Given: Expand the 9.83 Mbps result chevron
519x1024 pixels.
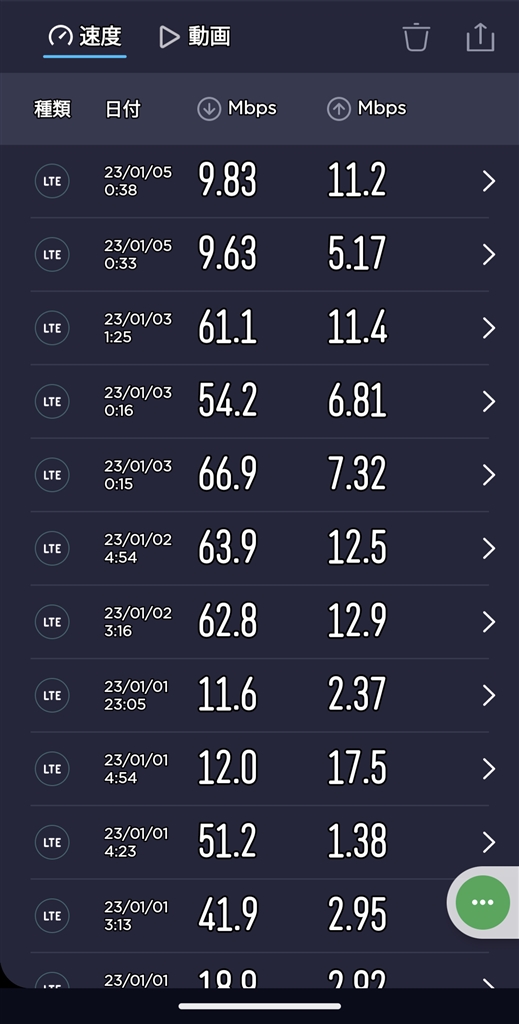Looking at the screenshot, I should [x=488, y=182].
